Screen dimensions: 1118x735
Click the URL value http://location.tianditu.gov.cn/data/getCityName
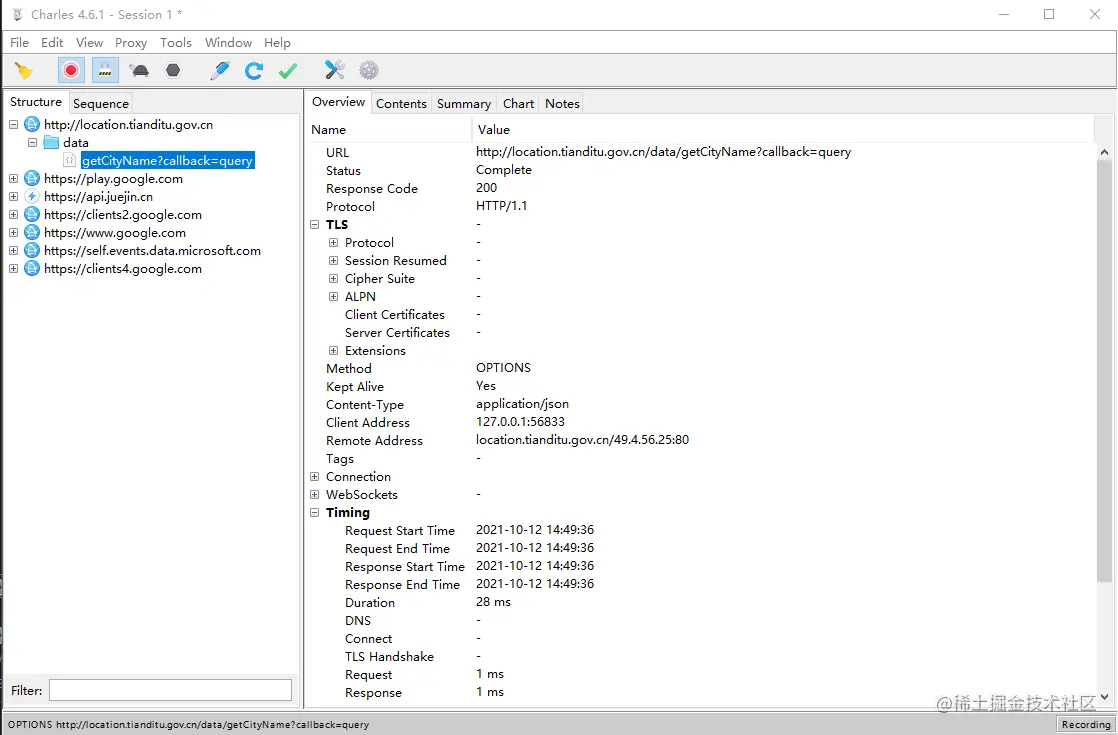[x=664, y=152]
